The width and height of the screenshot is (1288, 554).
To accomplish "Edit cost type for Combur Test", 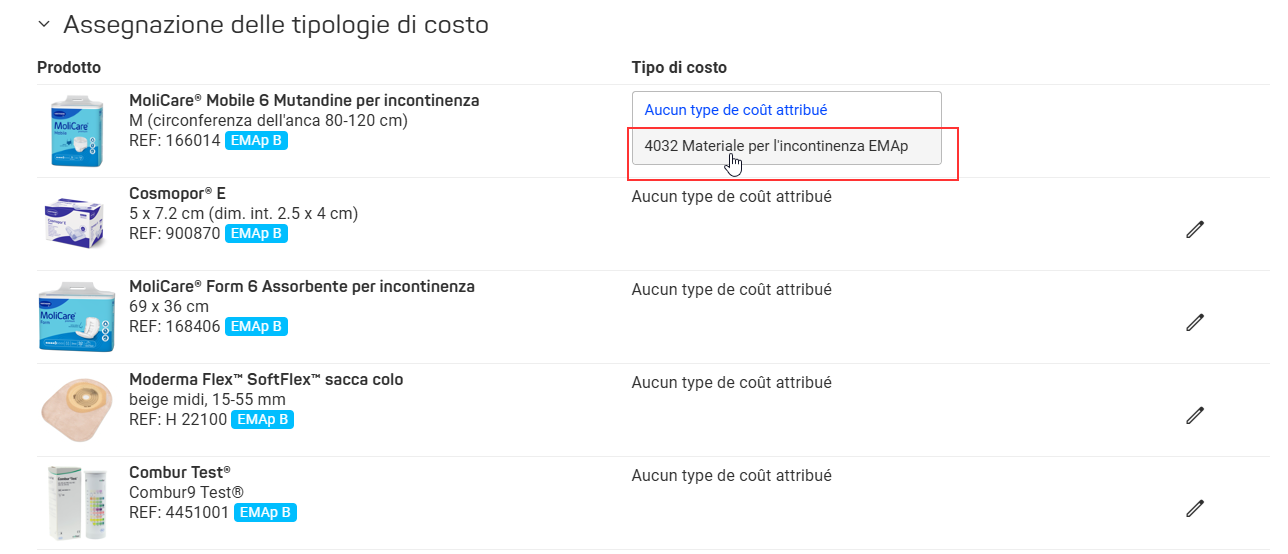I will pos(1194,508).
